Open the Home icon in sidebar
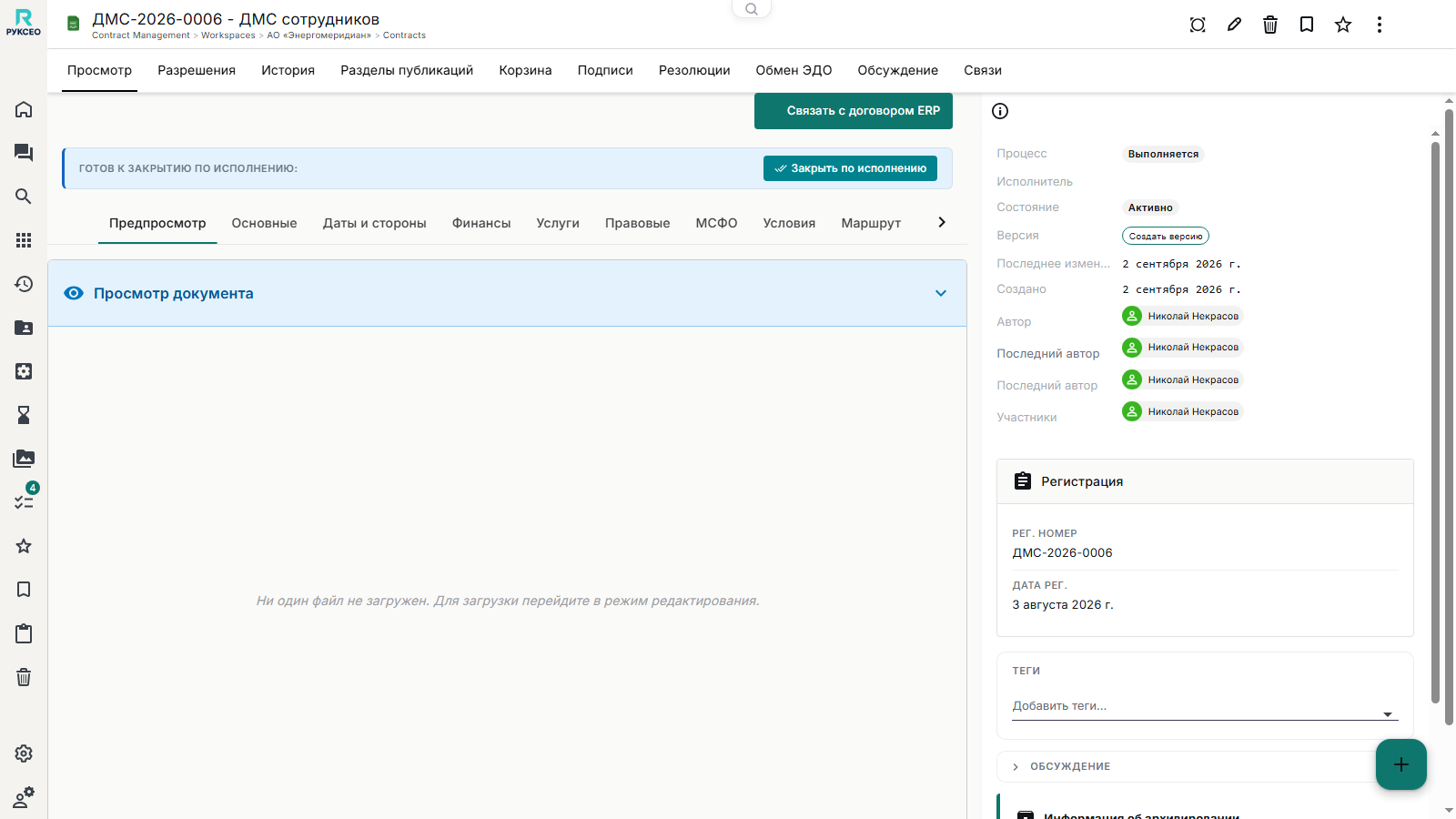The height and width of the screenshot is (819, 1456). [x=24, y=109]
